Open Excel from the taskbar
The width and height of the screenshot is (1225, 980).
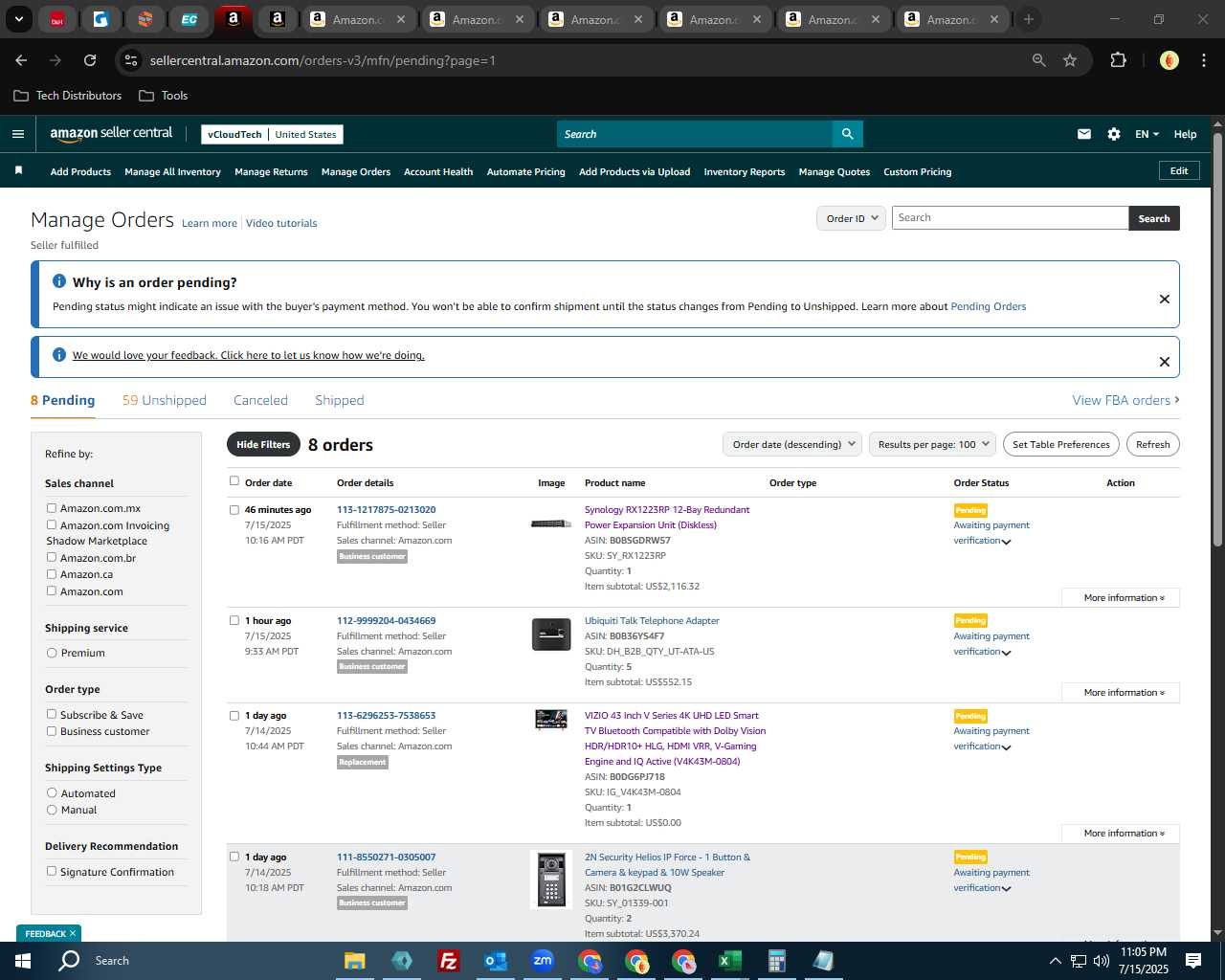(x=729, y=961)
